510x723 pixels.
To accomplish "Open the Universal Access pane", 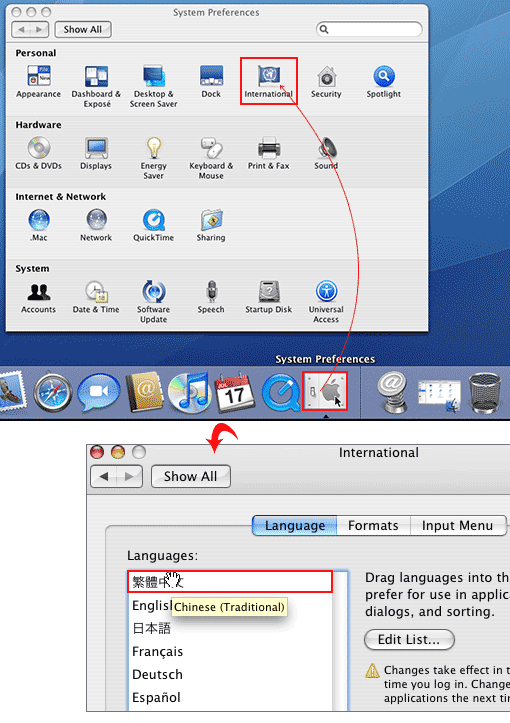I will pos(326,302).
